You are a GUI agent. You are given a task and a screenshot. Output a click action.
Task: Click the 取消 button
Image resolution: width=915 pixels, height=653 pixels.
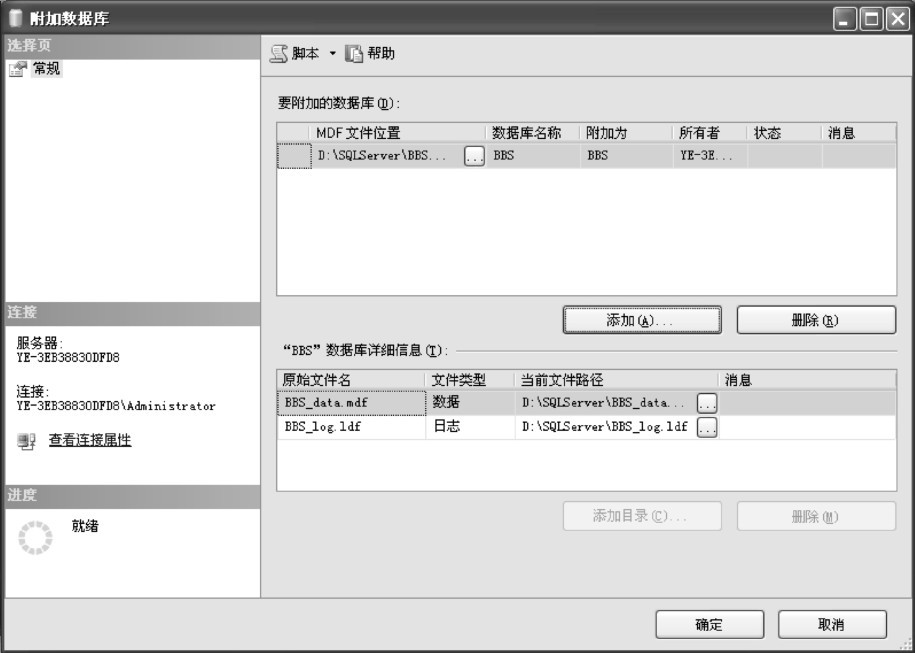[x=832, y=624]
